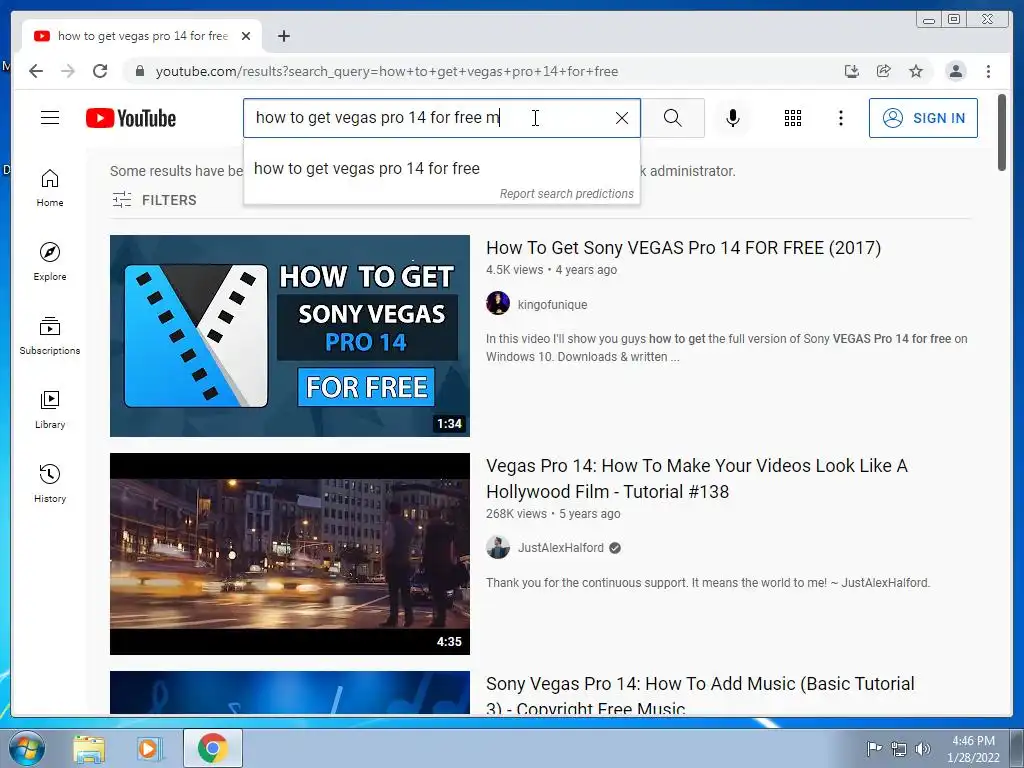The width and height of the screenshot is (1024, 768).
Task: Open the kingofunique channel name
Action: [552, 304]
